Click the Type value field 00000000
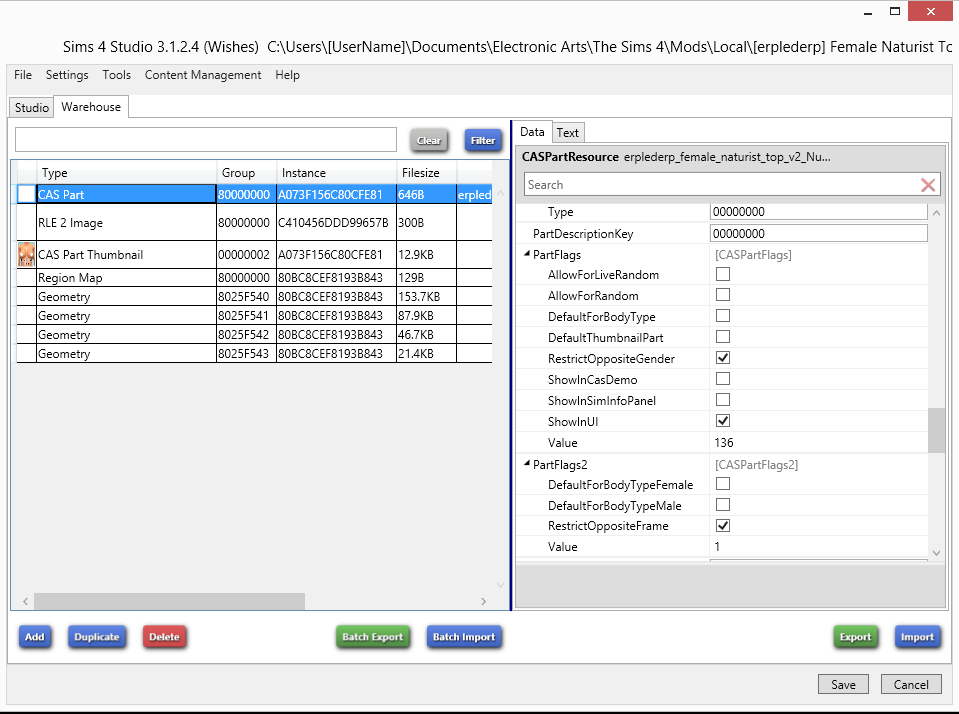Image resolution: width=959 pixels, height=714 pixels. pos(818,212)
